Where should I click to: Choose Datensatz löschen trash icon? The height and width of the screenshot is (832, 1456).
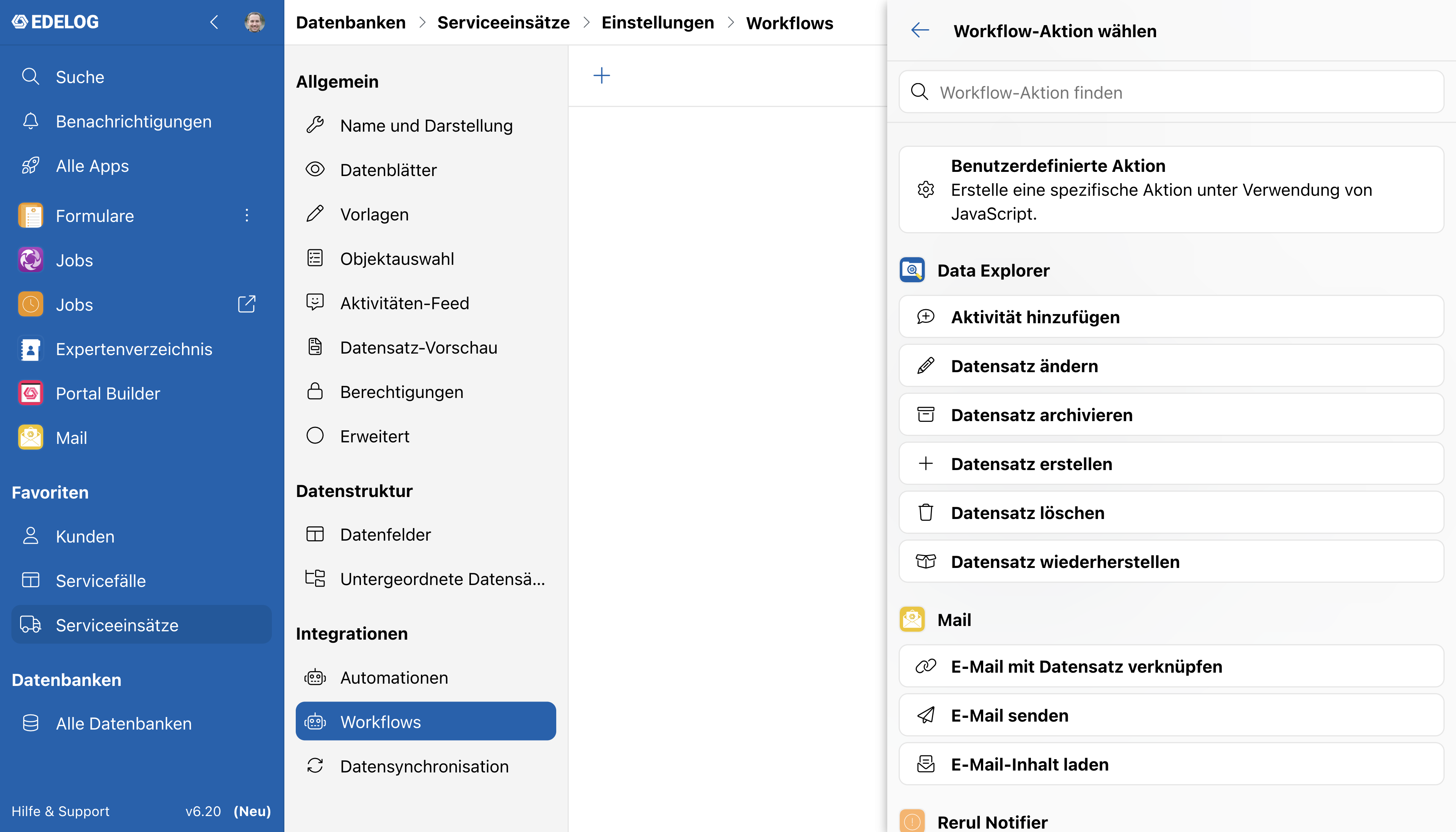pyautogui.click(x=926, y=513)
